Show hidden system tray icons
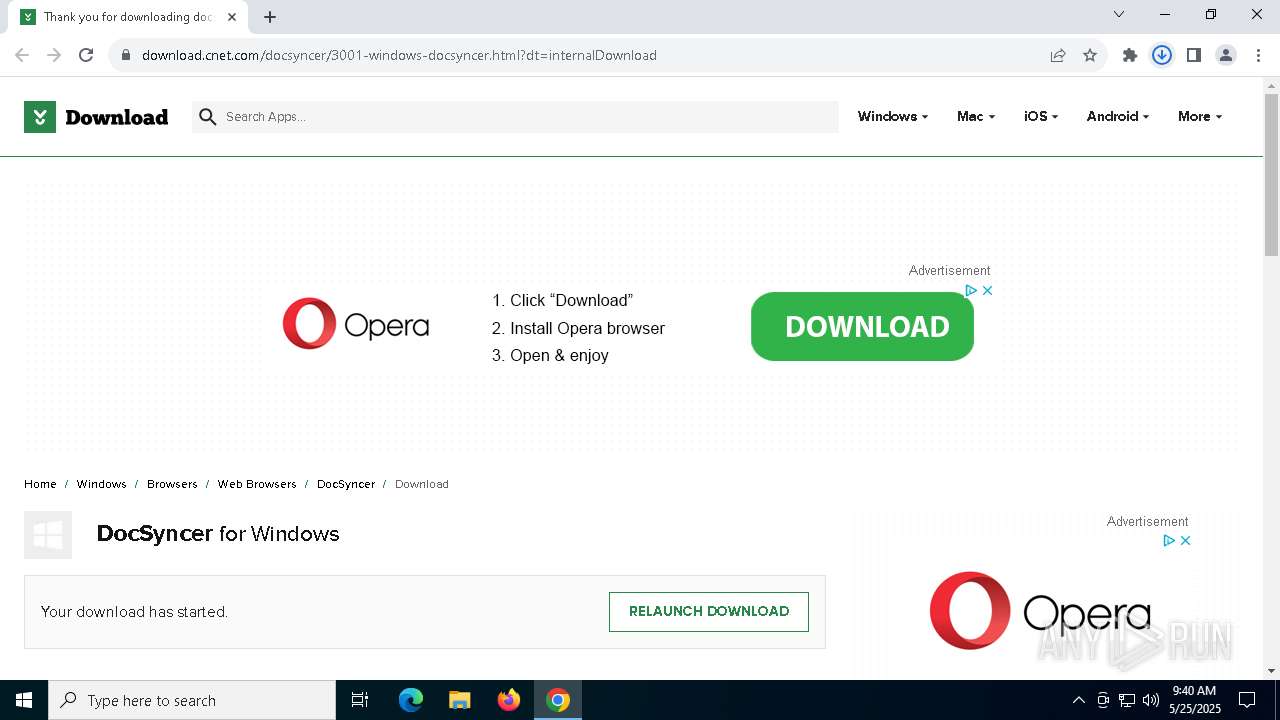Screen dimensions: 1280x720 1078,700
